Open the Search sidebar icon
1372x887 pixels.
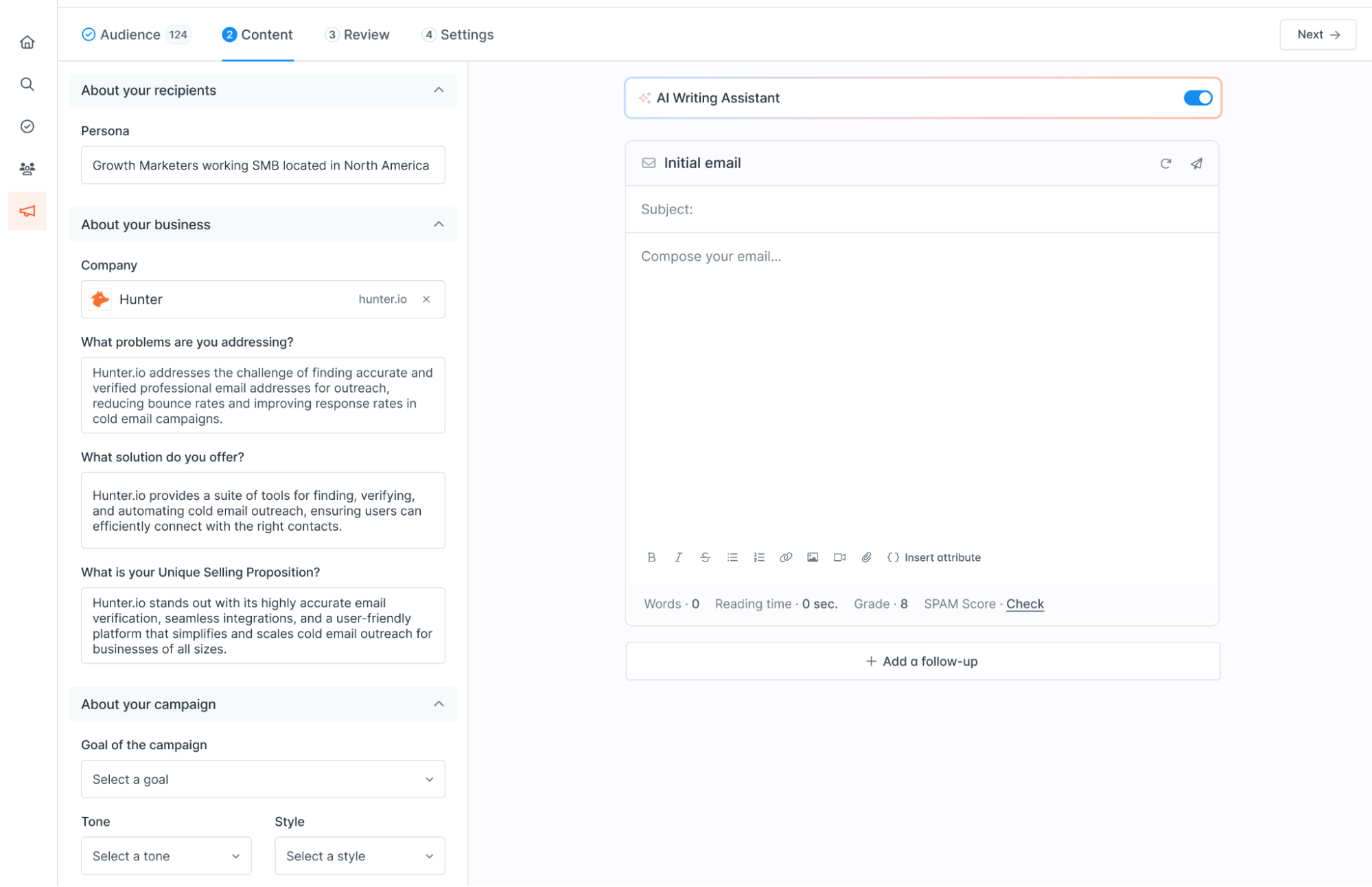[x=27, y=84]
